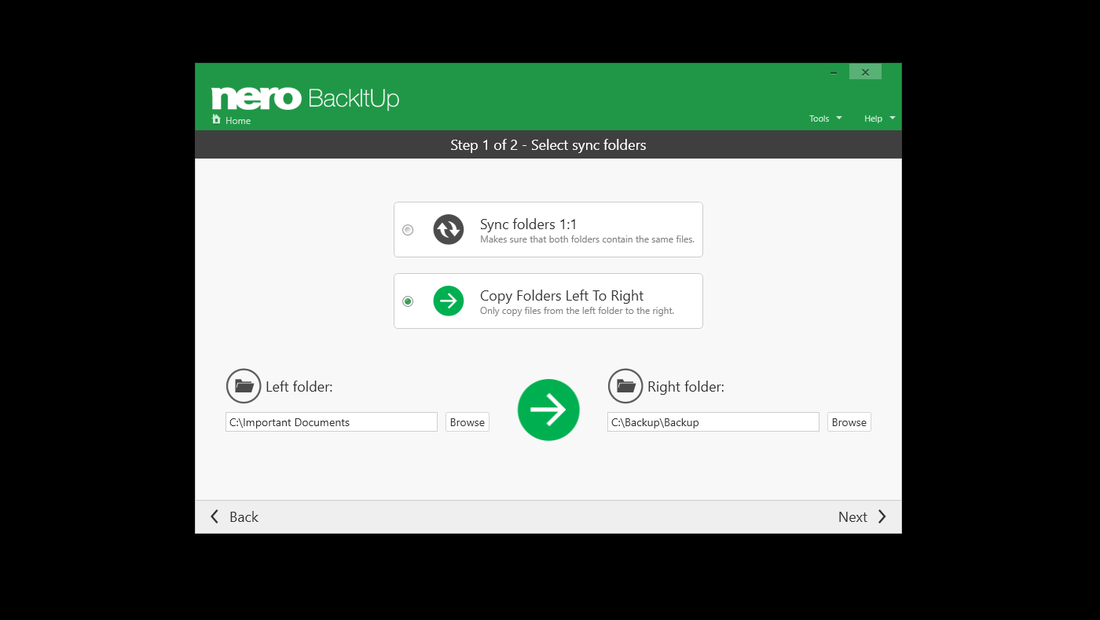The image size is (1100, 620).
Task: Click the Step 1 of 2 header bar
Action: 548,145
